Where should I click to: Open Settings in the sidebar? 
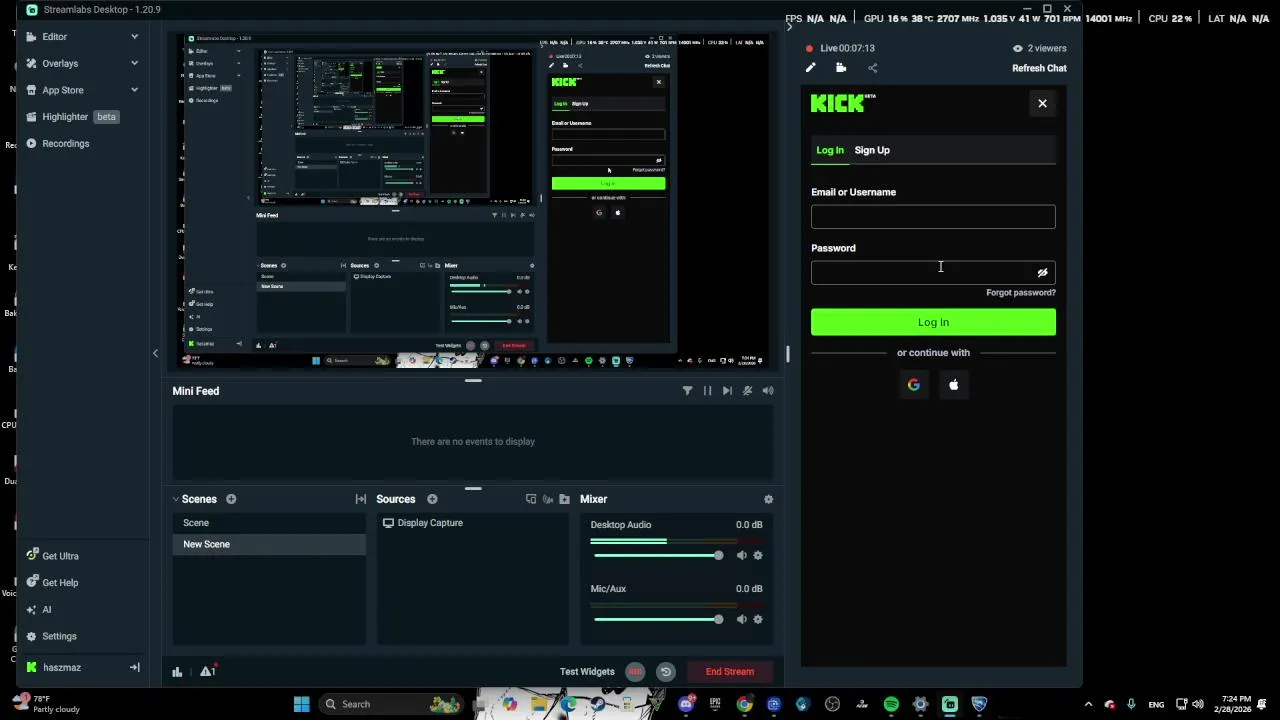tap(59, 636)
